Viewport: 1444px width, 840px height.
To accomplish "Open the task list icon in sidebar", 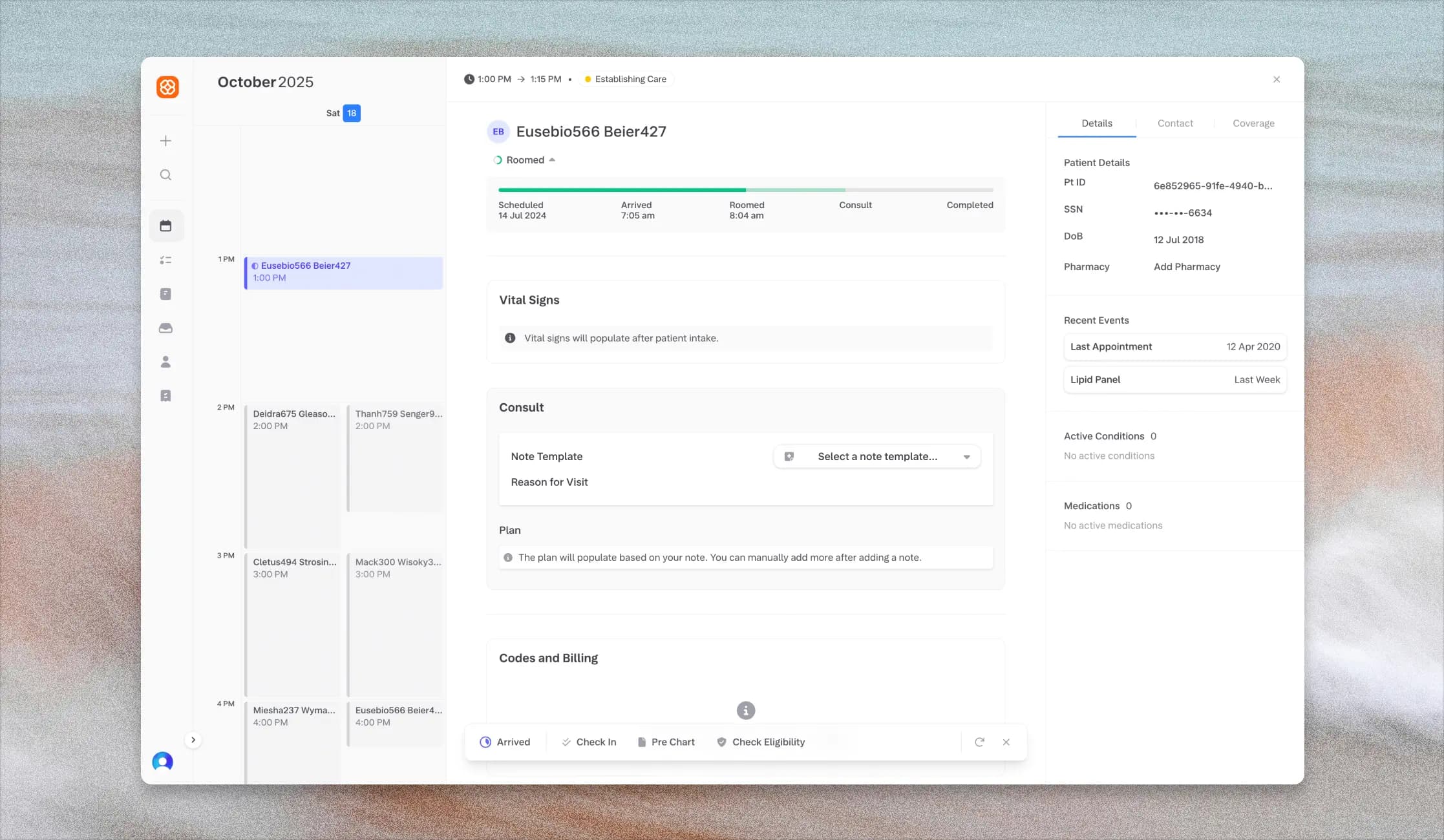I will 165,260.
